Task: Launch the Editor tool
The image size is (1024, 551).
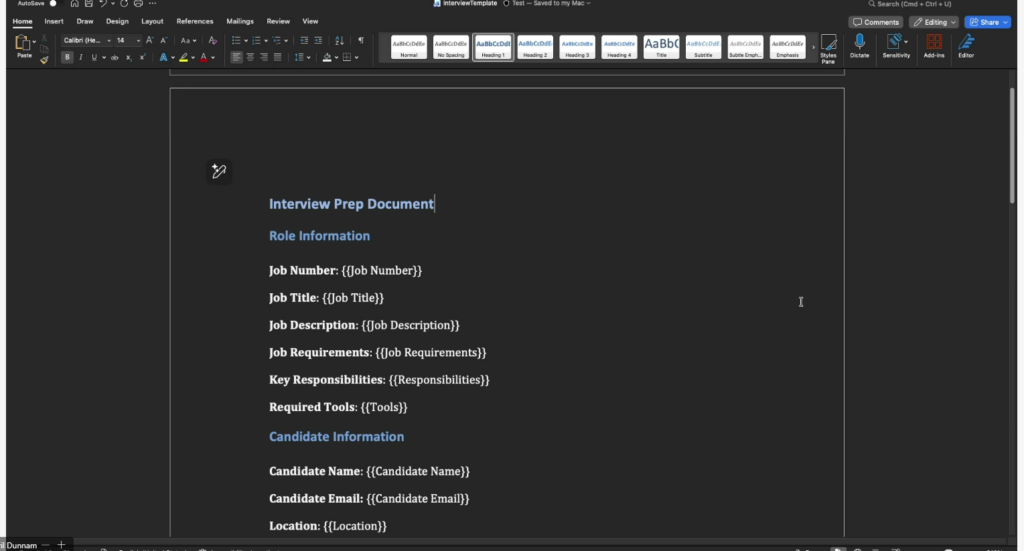Action: (x=966, y=46)
